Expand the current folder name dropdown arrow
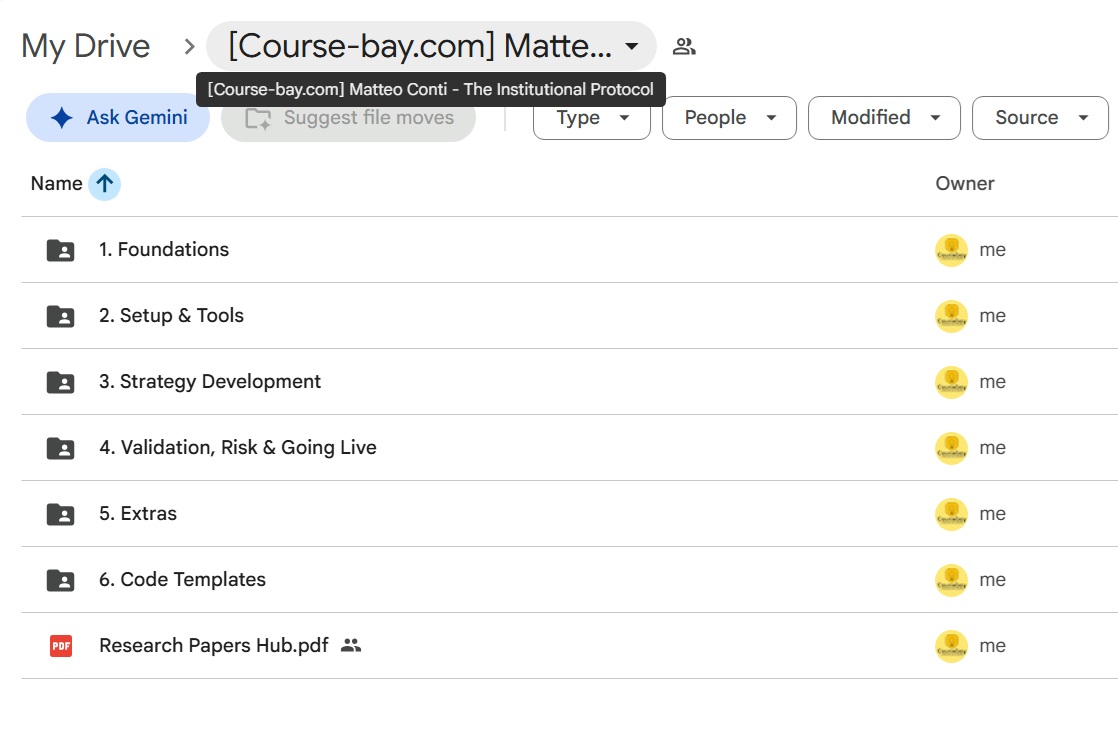 click(x=632, y=47)
